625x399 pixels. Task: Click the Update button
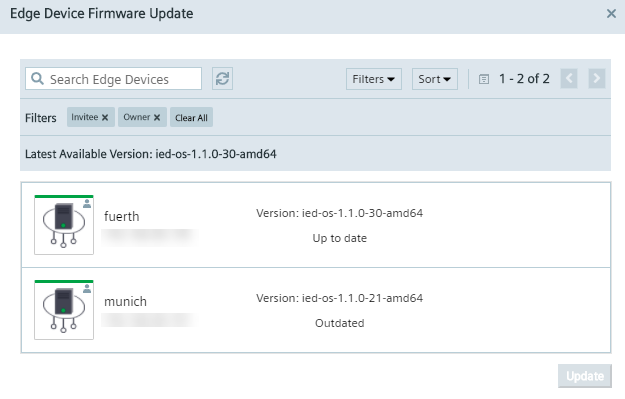[x=585, y=376]
